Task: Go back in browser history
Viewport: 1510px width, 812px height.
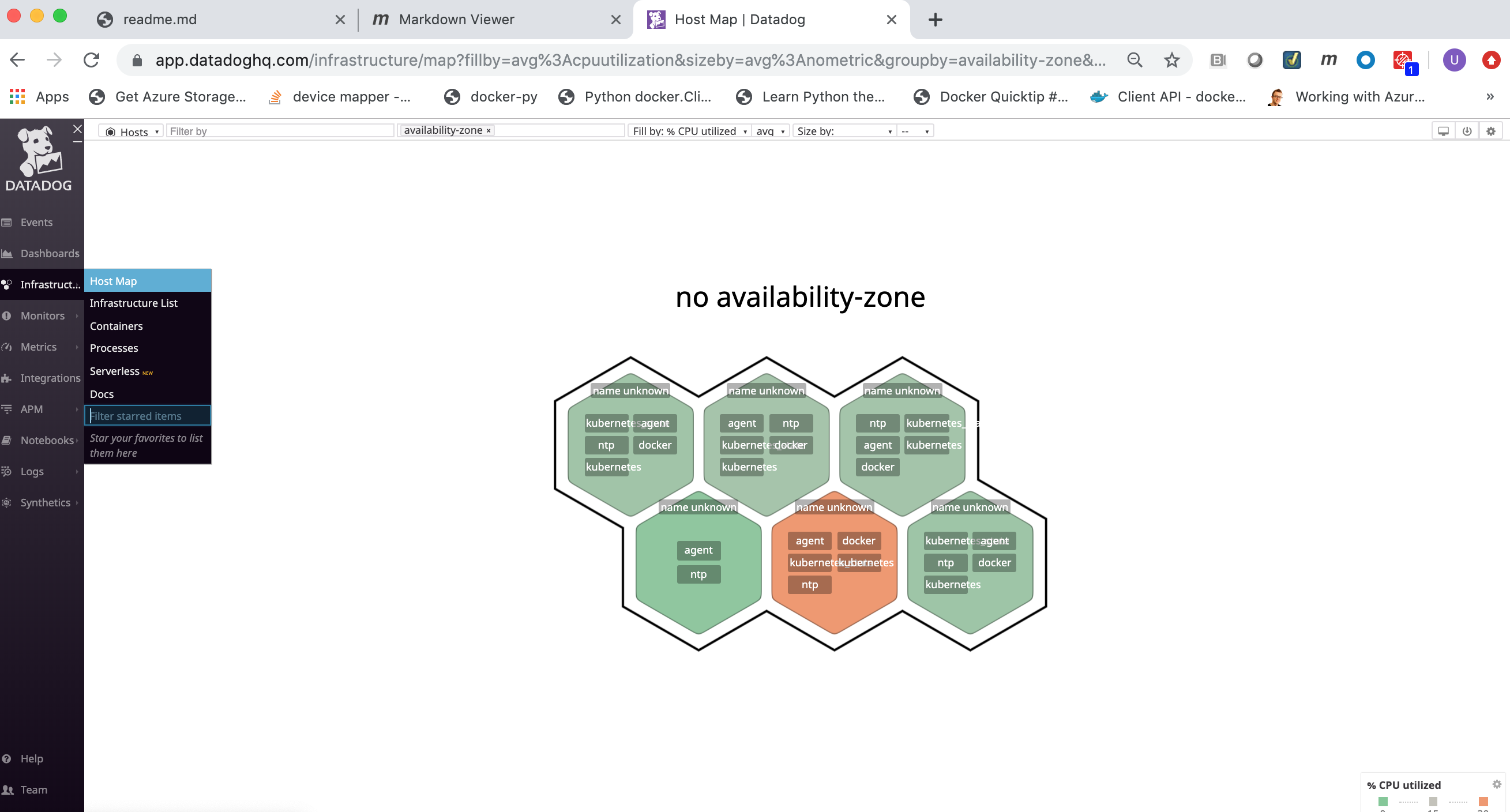Action: tap(17, 60)
